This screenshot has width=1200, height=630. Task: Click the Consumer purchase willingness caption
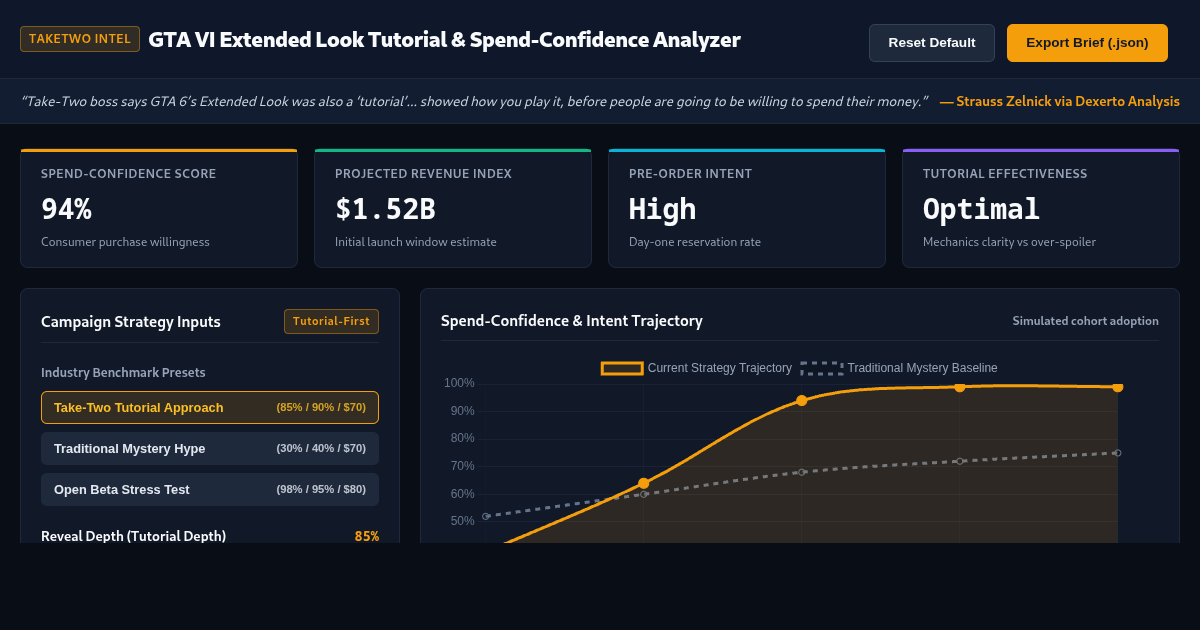pyautogui.click(x=125, y=242)
